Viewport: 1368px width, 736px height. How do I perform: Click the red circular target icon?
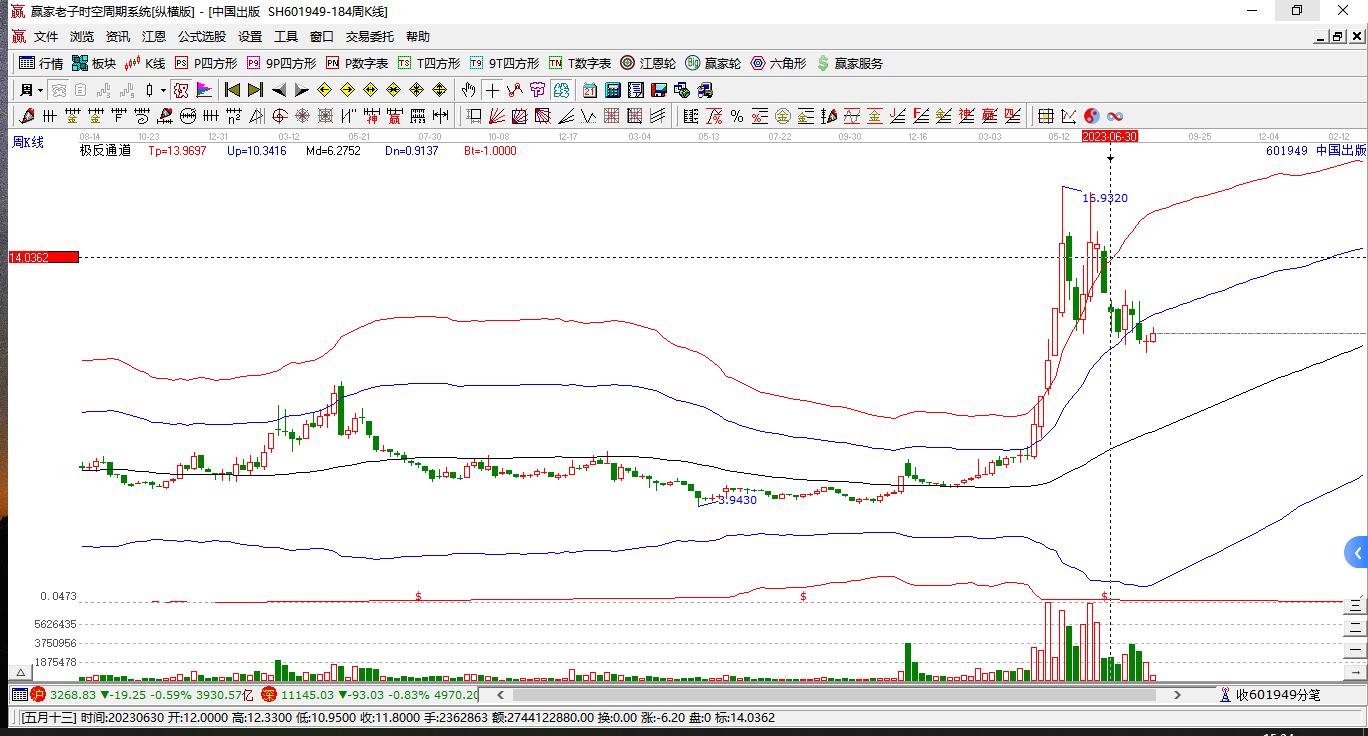(279, 116)
